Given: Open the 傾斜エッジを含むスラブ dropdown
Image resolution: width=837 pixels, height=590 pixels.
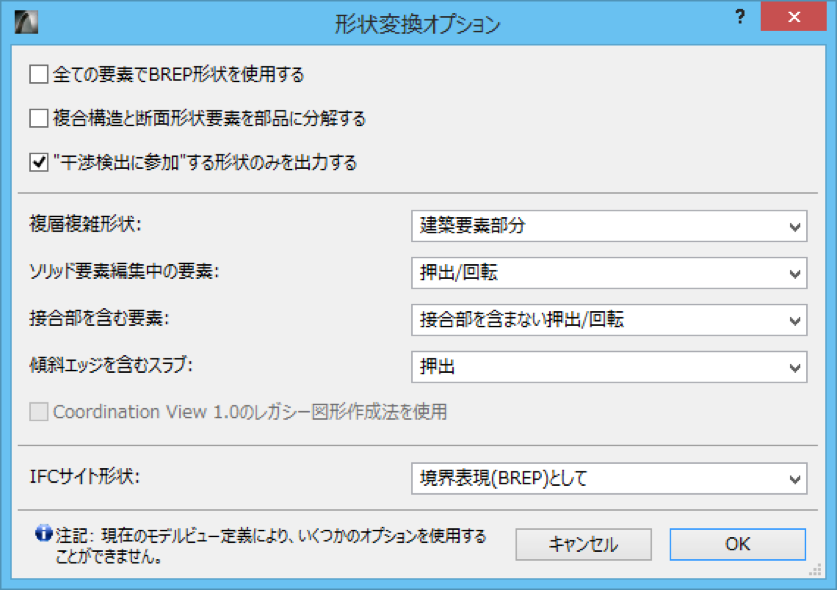Looking at the screenshot, I should [x=609, y=367].
